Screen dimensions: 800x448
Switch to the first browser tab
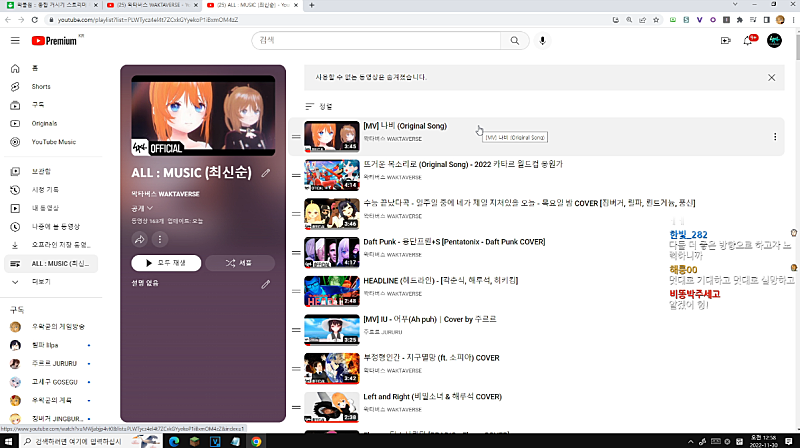click(x=52, y=5)
